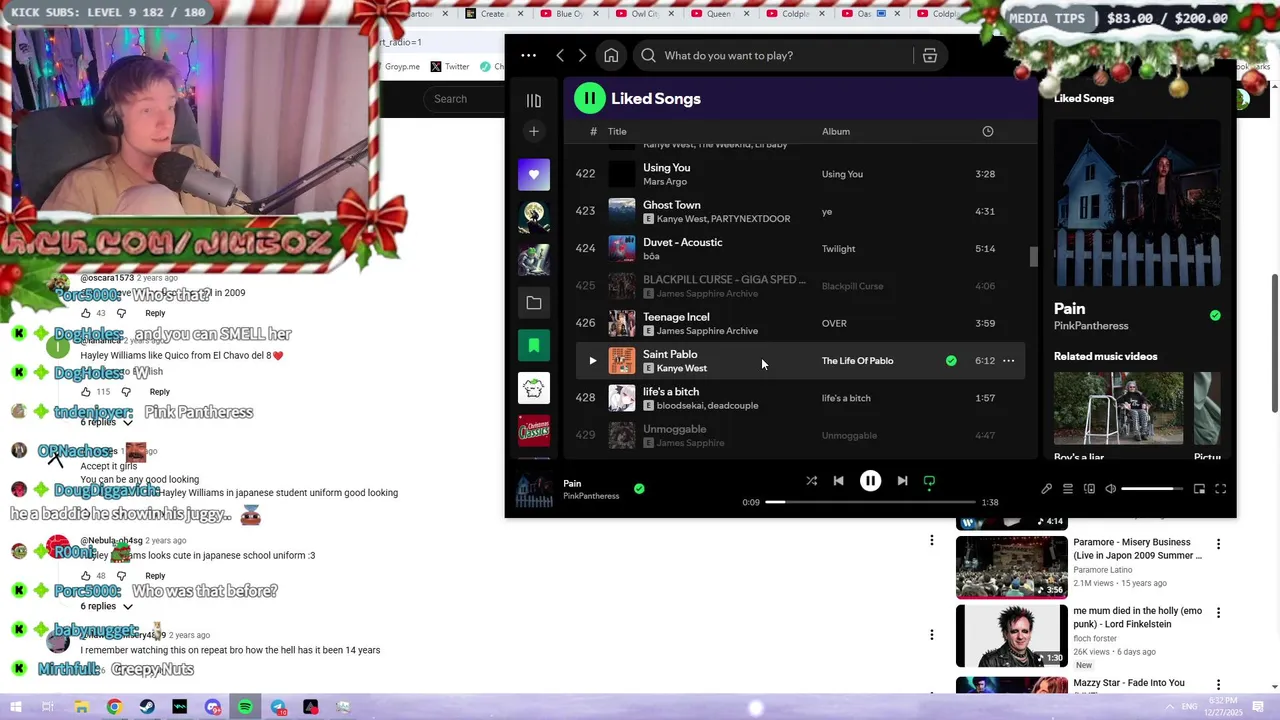Screen dimensions: 1280x720
Task: Open the Twilight album link
Action: (x=838, y=249)
